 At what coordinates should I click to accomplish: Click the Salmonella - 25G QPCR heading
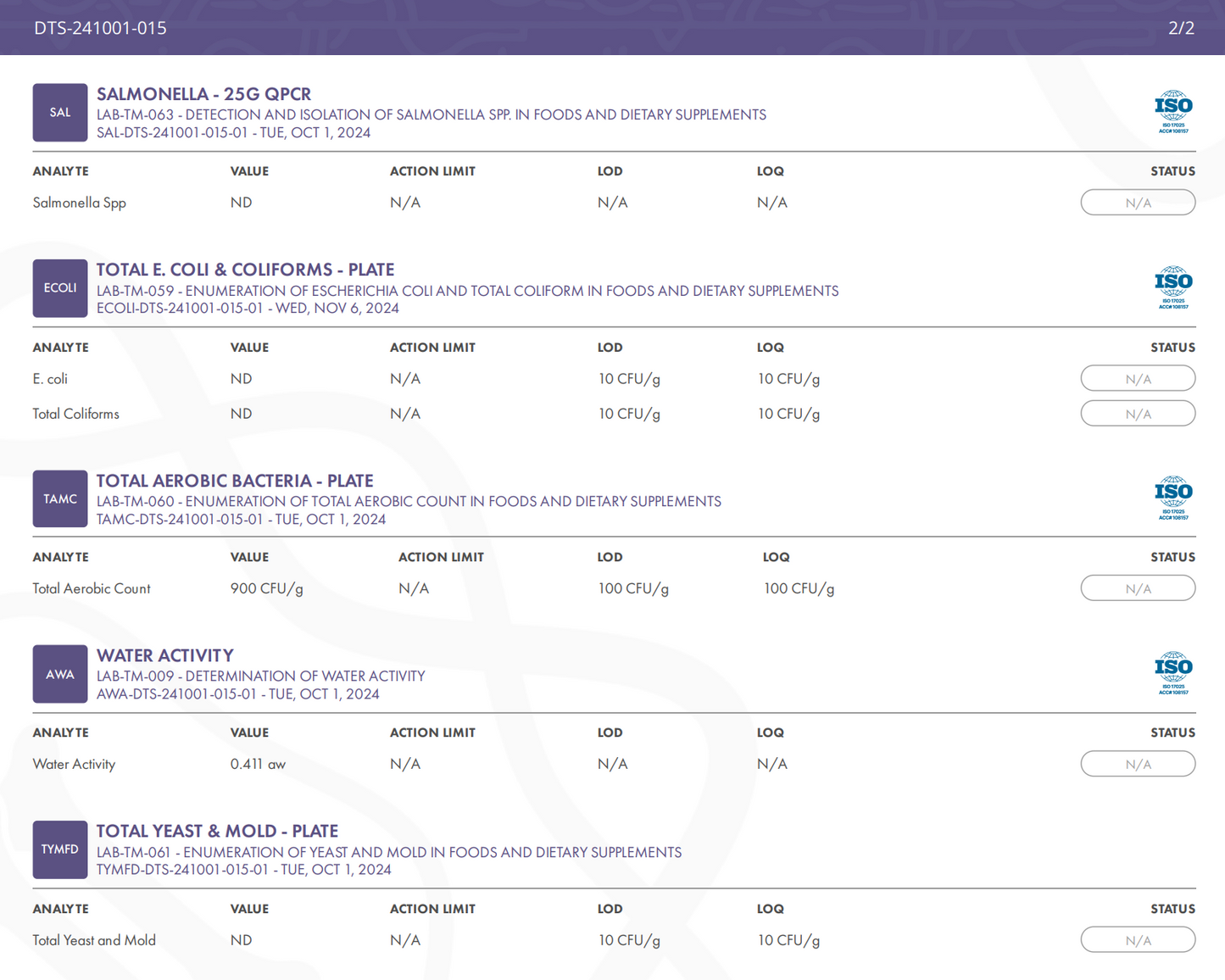pyautogui.click(x=203, y=94)
